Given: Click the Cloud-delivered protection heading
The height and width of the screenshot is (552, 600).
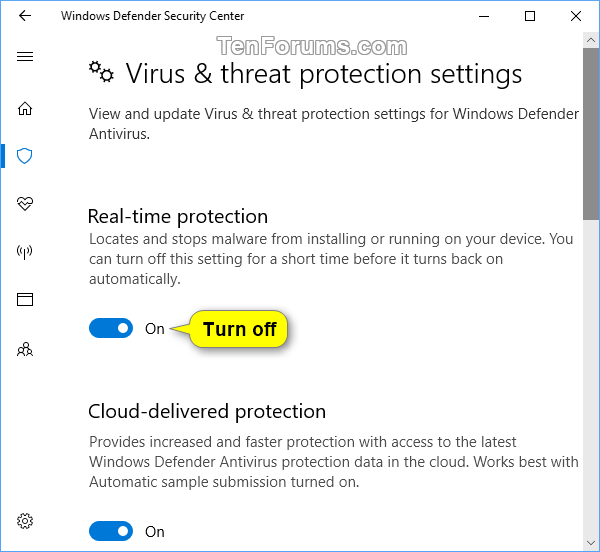Looking at the screenshot, I should (x=207, y=411).
